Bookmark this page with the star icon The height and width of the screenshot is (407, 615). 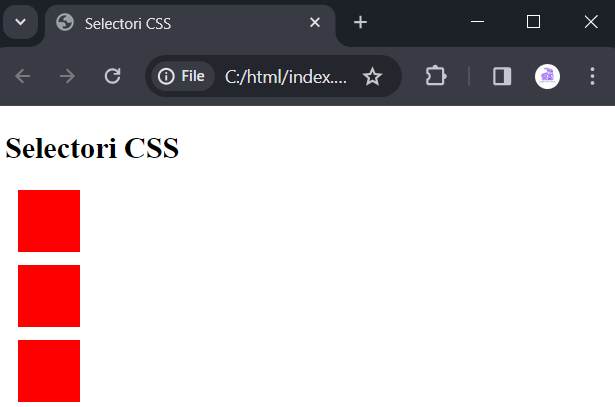click(372, 76)
